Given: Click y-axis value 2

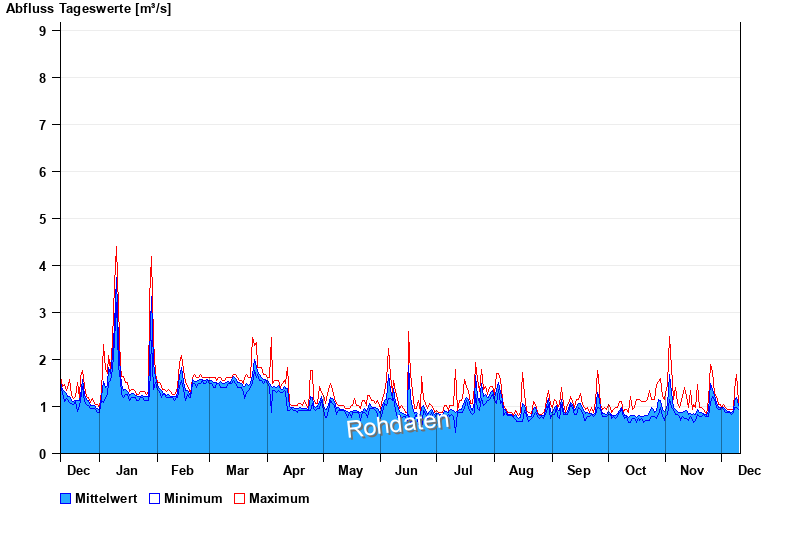Looking at the screenshot, I should (42, 360).
